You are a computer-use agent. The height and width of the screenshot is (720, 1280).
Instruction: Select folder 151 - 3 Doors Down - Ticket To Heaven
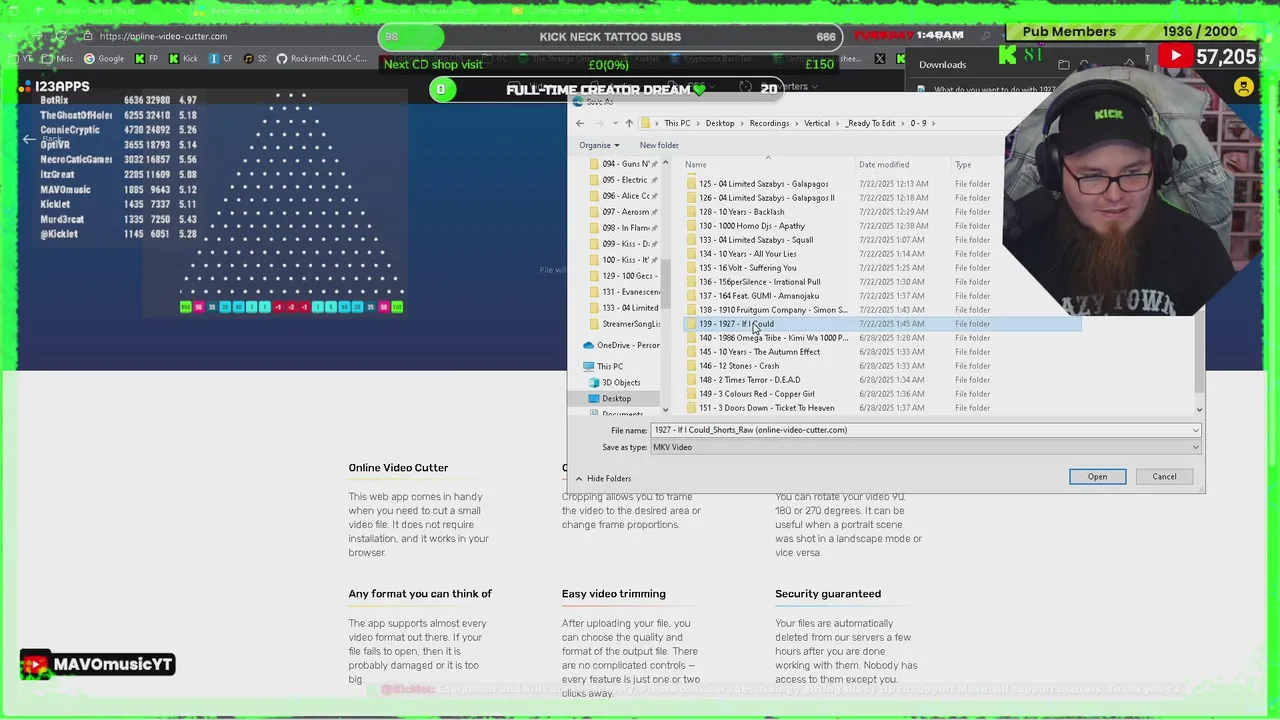(766, 408)
